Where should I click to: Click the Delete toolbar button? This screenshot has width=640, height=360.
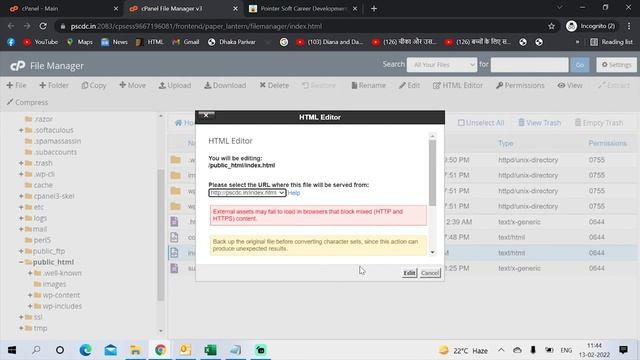coord(274,85)
